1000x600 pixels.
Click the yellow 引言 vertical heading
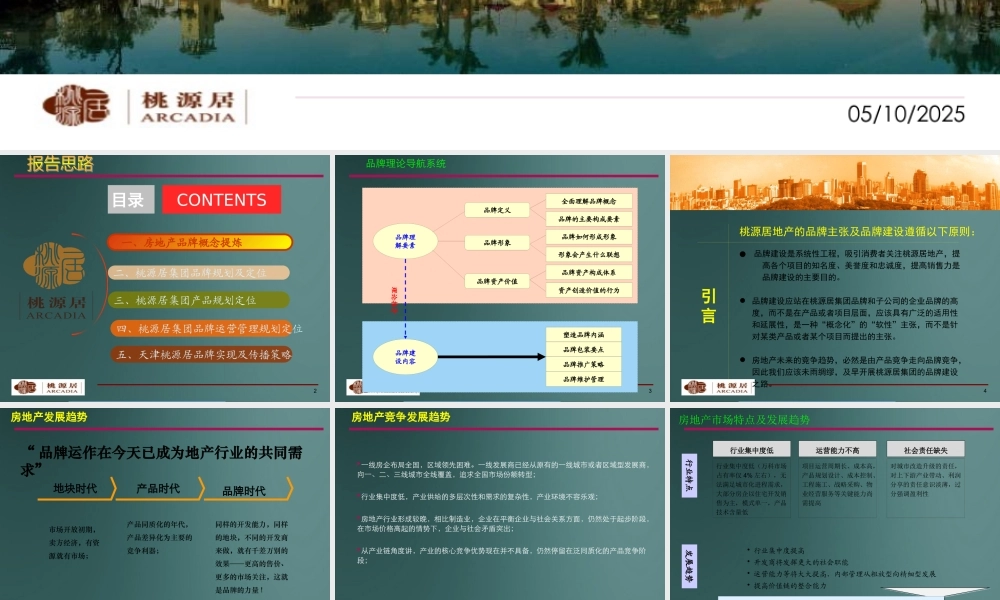pyautogui.click(x=708, y=306)
